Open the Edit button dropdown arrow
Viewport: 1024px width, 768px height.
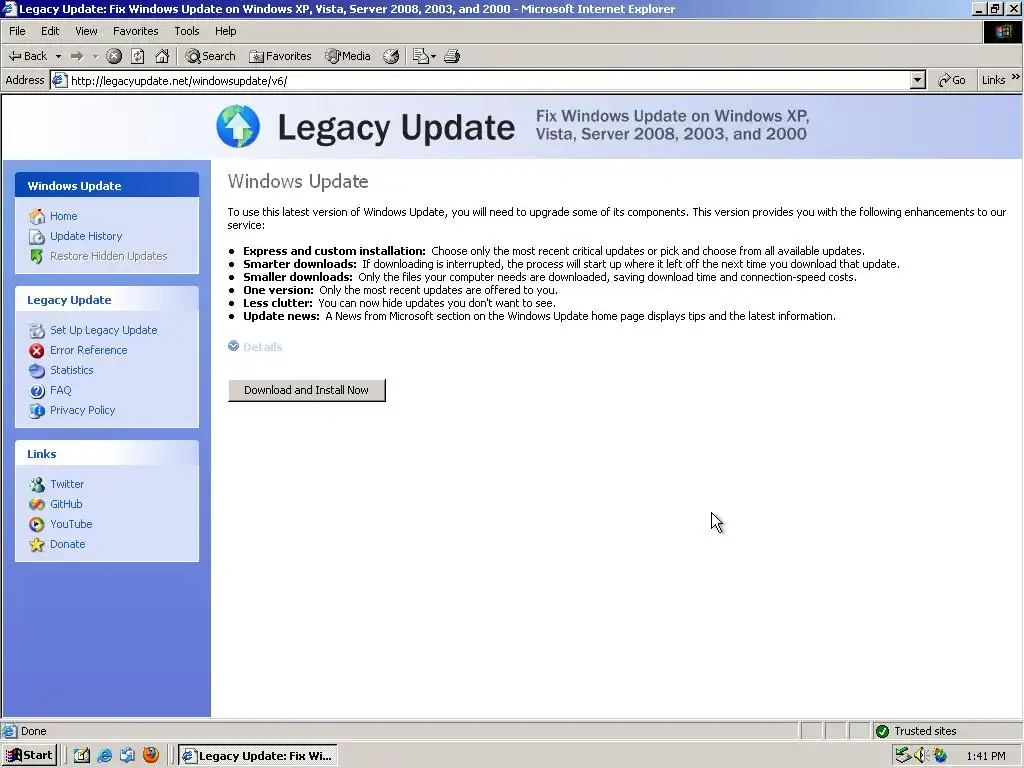434,56
